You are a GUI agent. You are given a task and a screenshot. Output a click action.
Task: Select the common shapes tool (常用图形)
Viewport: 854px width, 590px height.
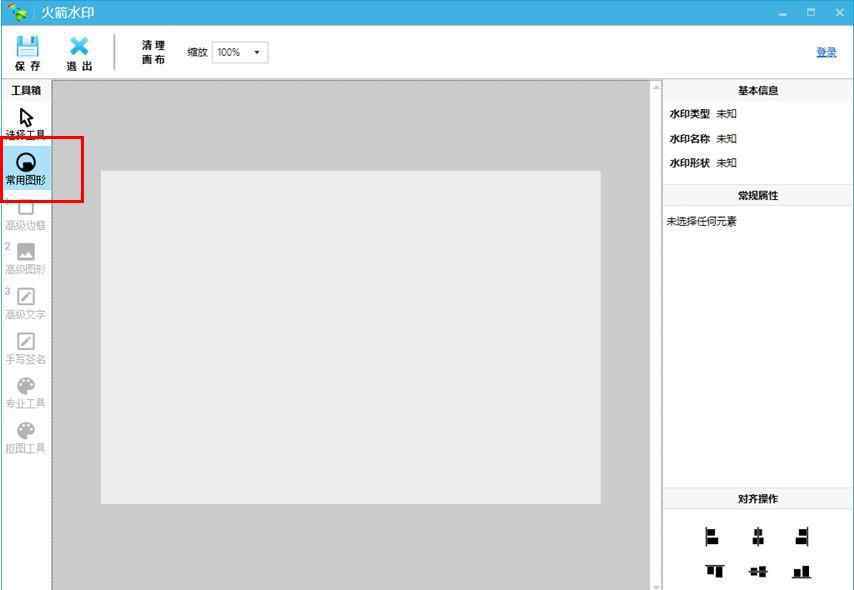pos(26,166)
